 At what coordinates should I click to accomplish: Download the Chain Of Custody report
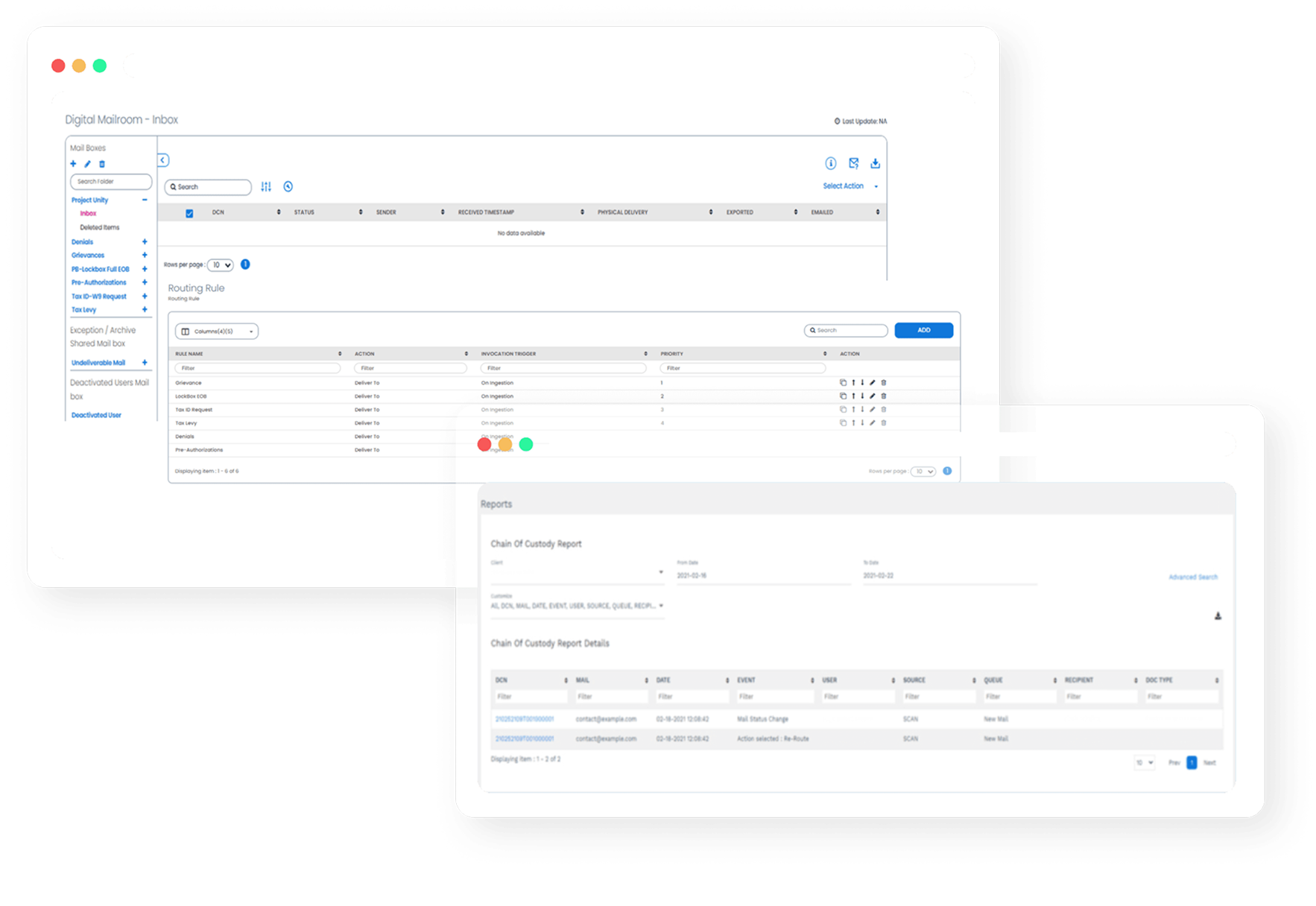point(1218,616)
